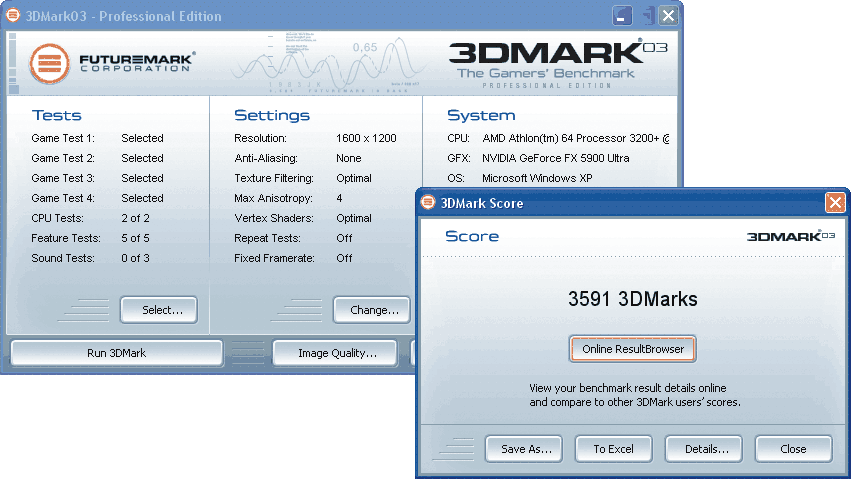Click the 3DMark03 title bar app icon
This screenshot has width=851, height=479.
pos(12,15)
